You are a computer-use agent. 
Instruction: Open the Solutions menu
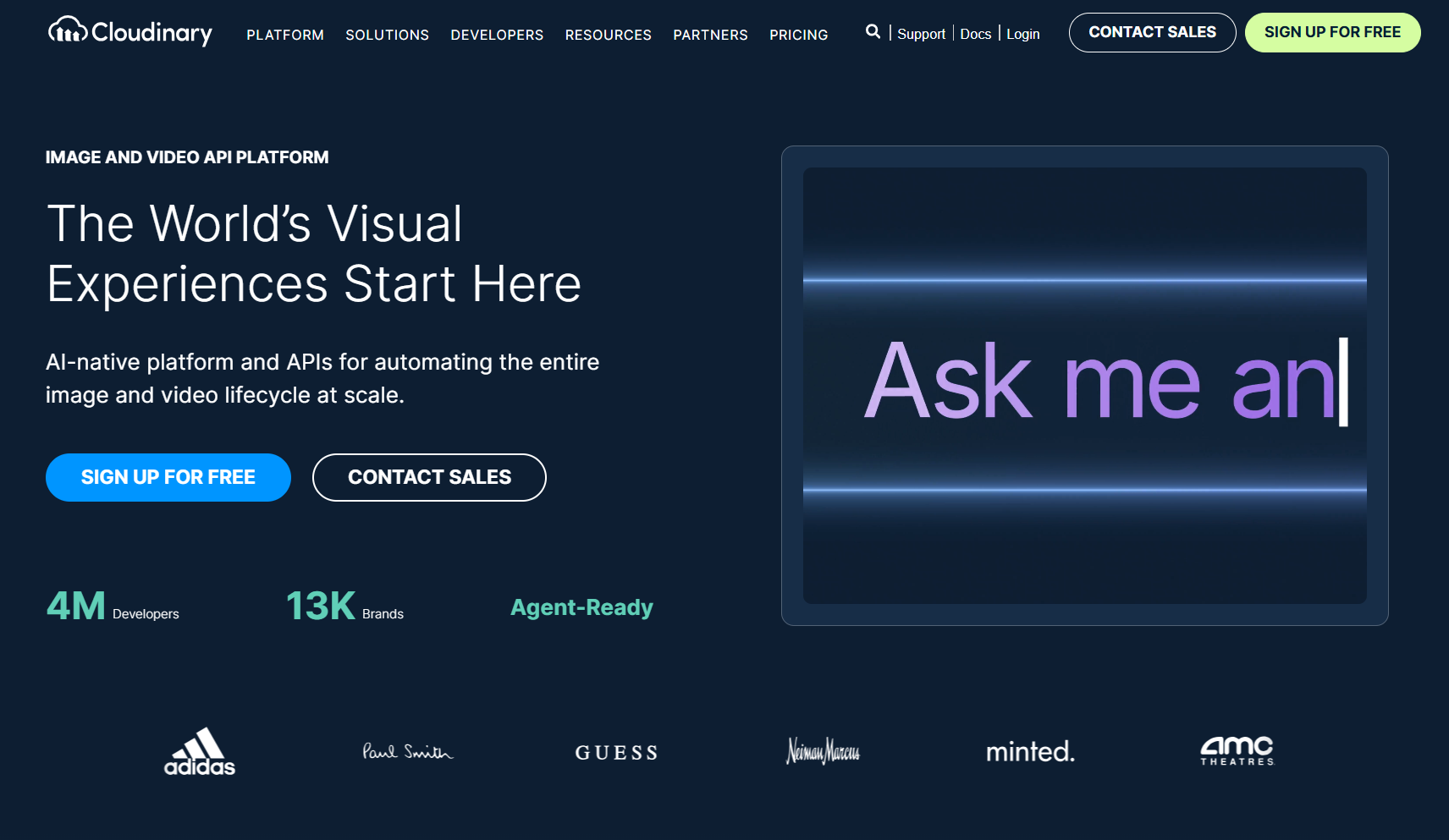tap(387, 35)
